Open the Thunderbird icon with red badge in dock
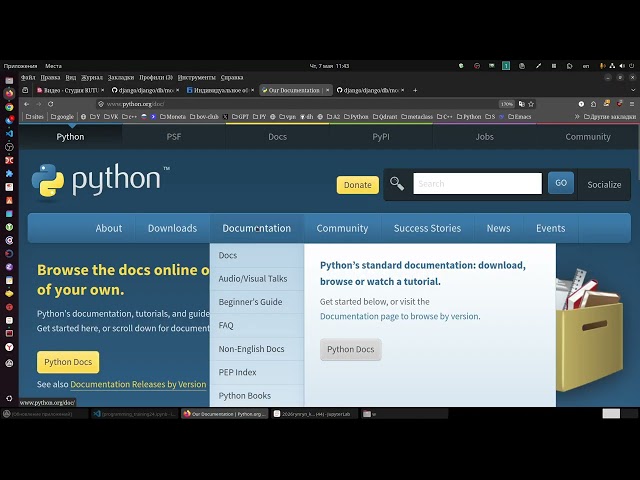The image size is (640, 480). click(9, 120)
